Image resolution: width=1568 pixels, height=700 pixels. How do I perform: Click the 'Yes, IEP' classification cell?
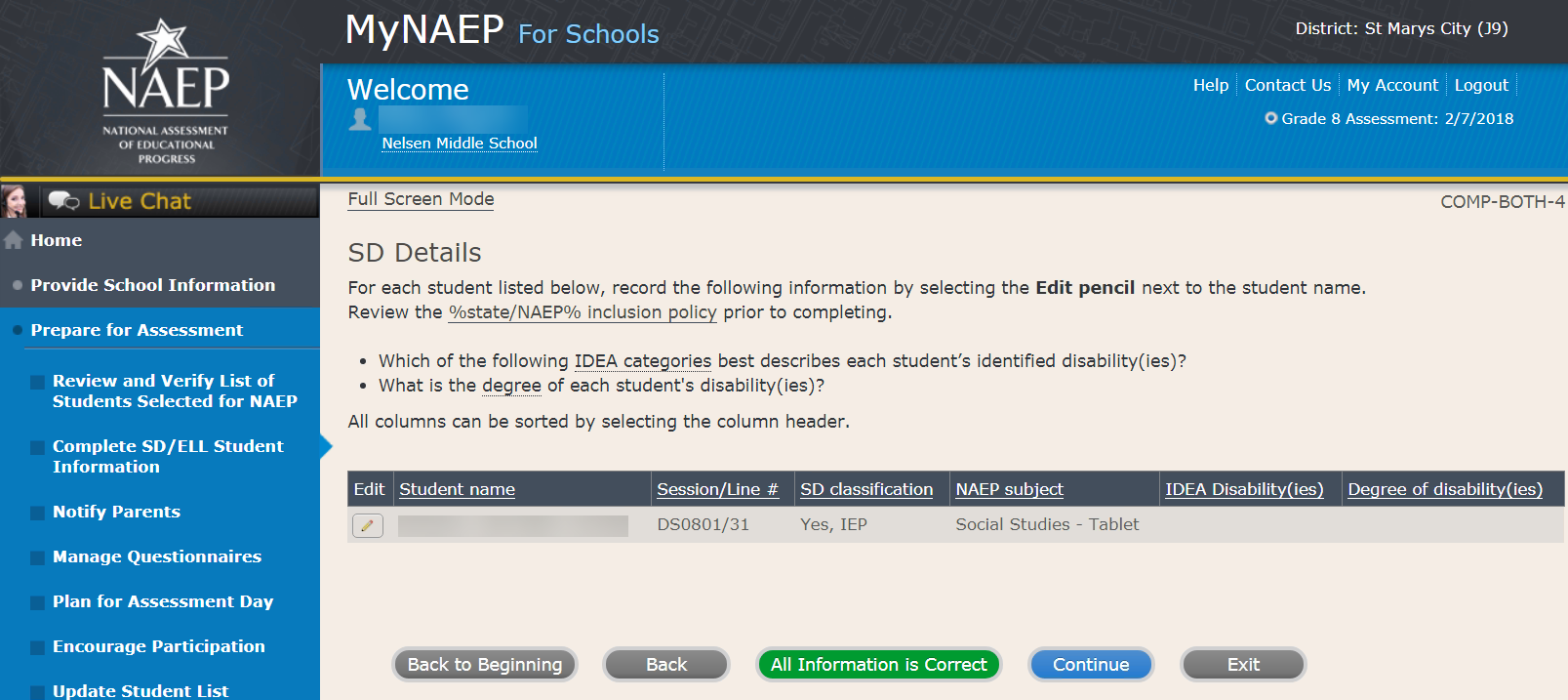point(833,524)
